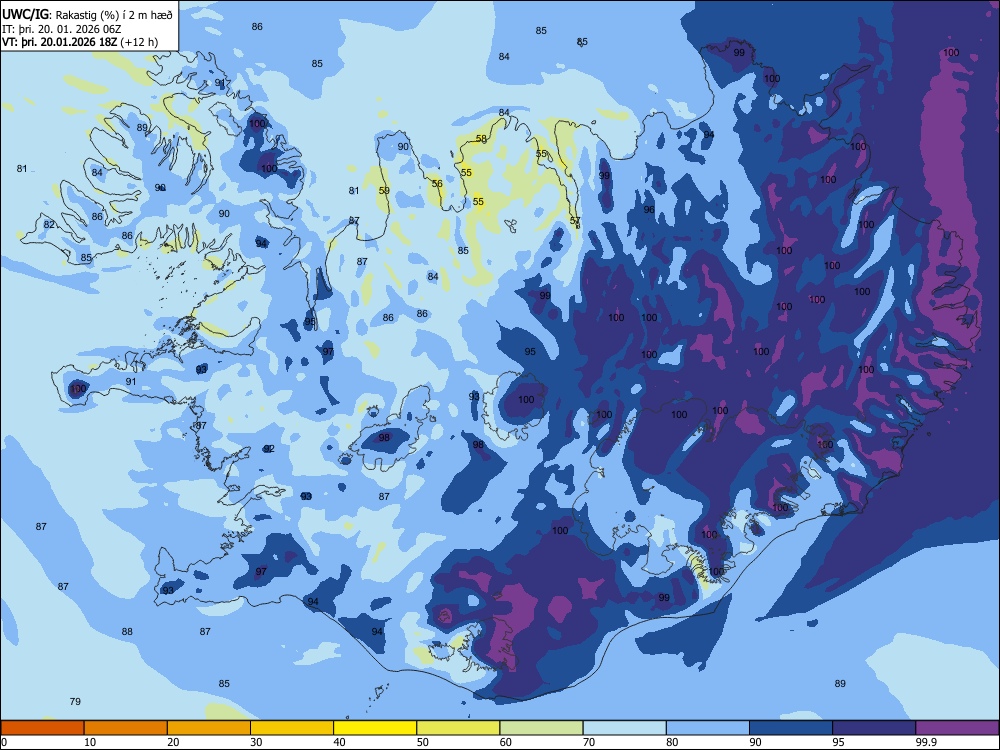
Task: Select the purple legend band above 99.9
Action: (957, 728)
